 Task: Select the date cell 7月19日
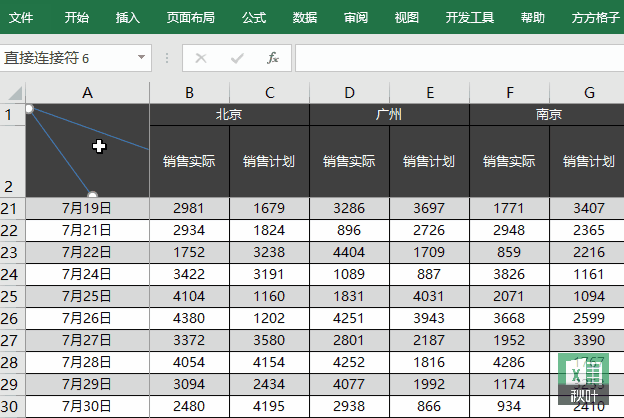88,208
